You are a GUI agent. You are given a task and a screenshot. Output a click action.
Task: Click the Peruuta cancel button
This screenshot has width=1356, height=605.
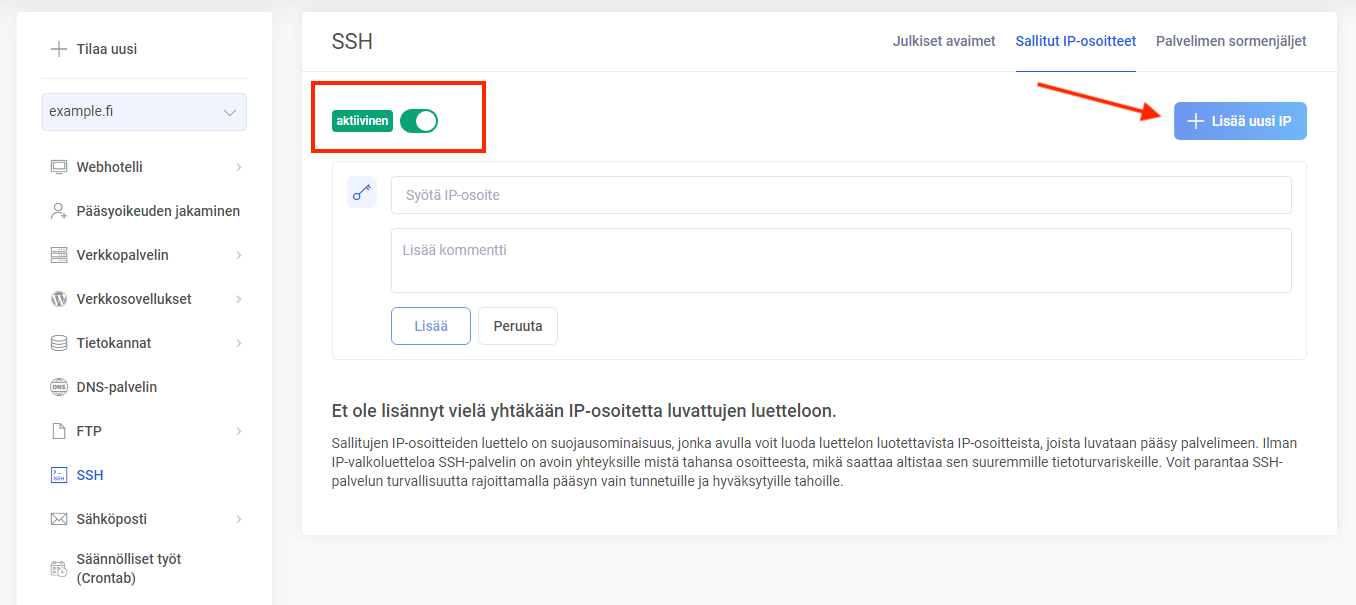click(517, 326)
